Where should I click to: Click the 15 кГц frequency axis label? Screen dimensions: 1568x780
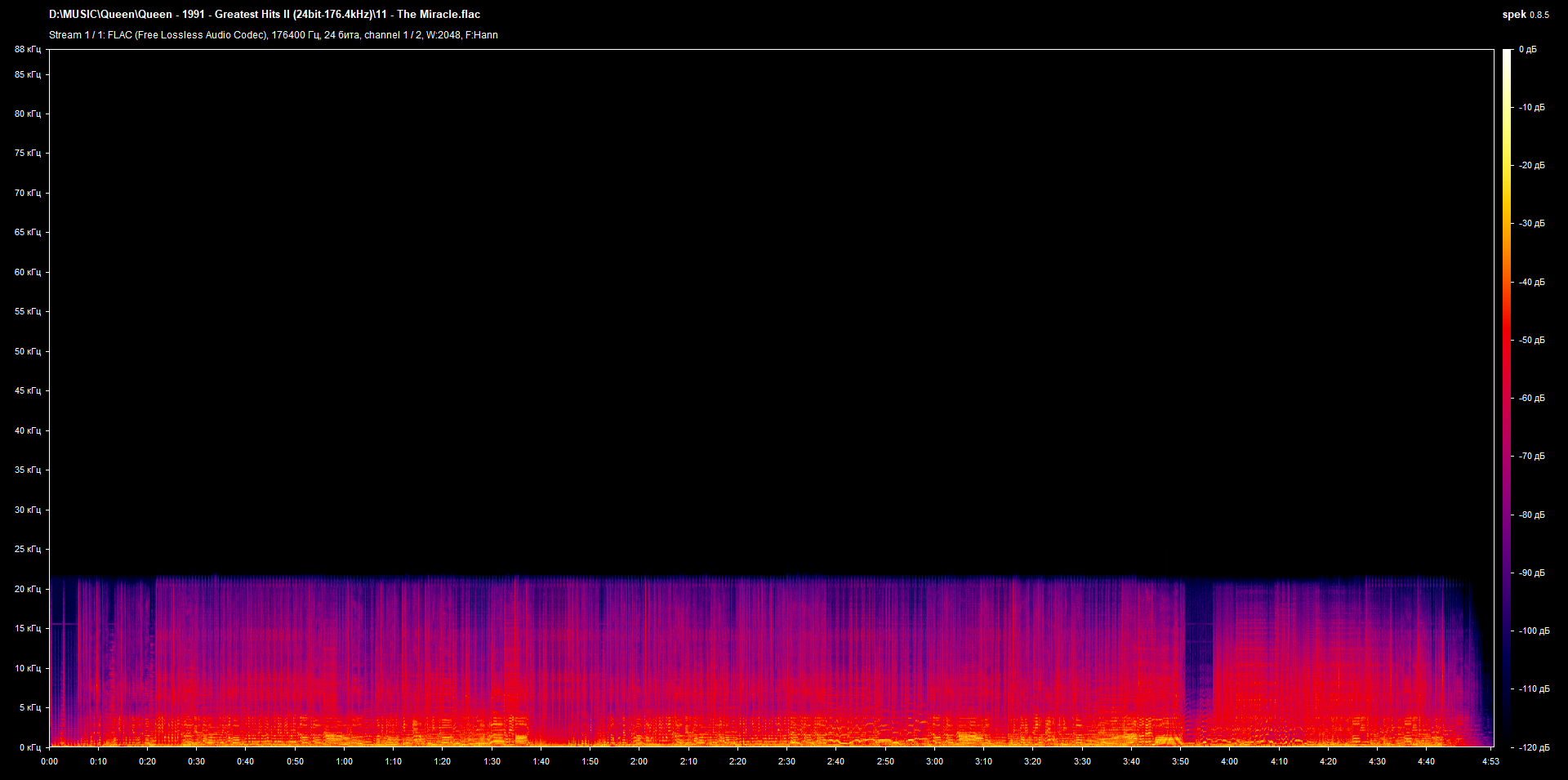tap(28, 628)
